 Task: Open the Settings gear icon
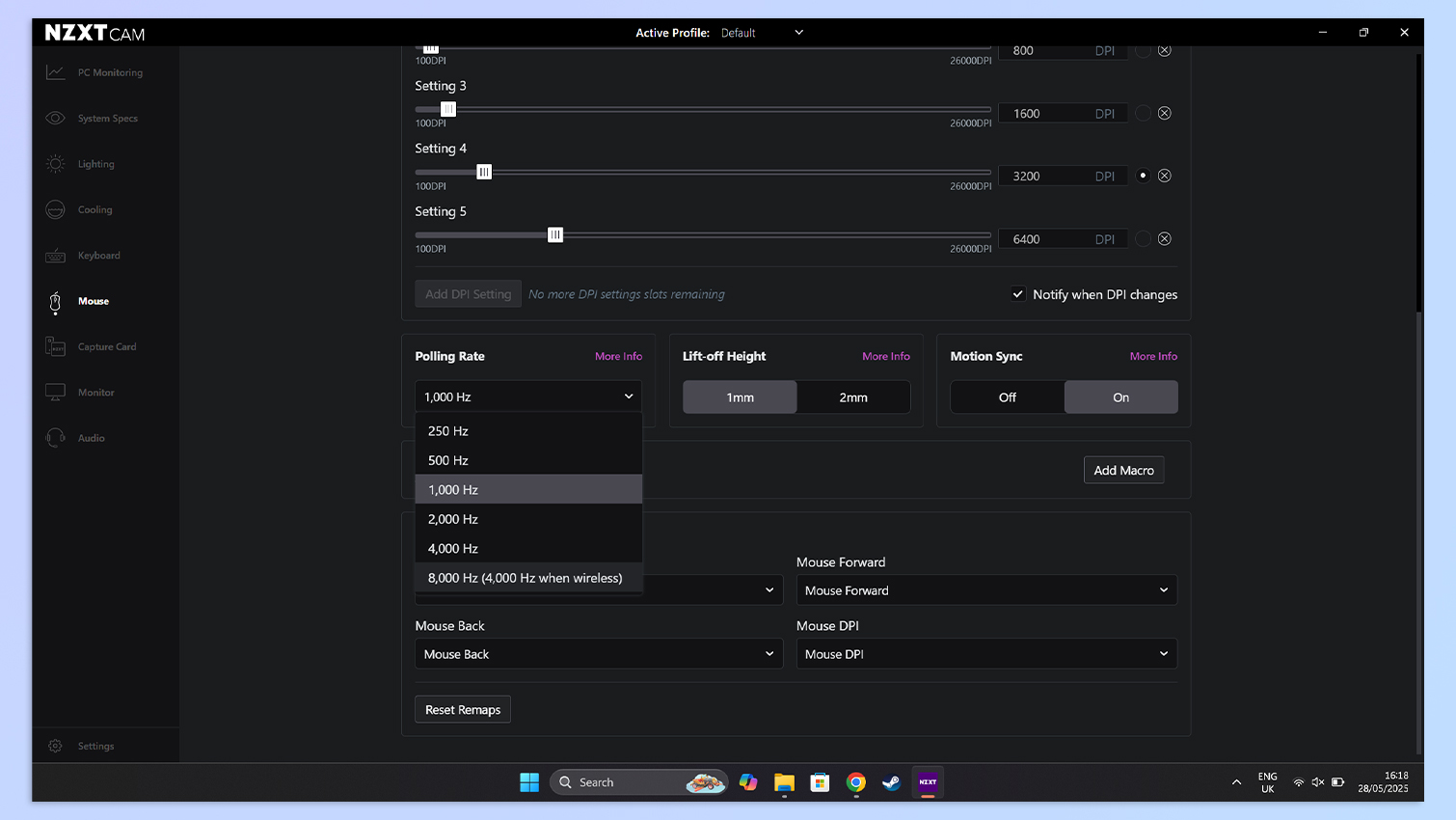56,746
